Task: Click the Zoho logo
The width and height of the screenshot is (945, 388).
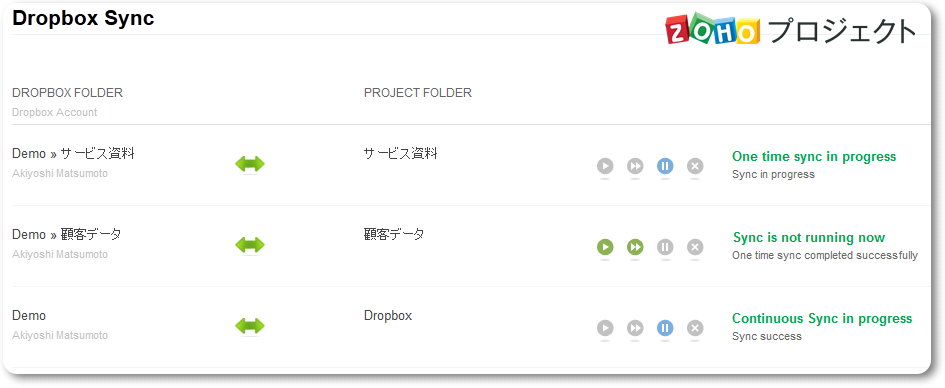Action: click(x=712, y=29)
